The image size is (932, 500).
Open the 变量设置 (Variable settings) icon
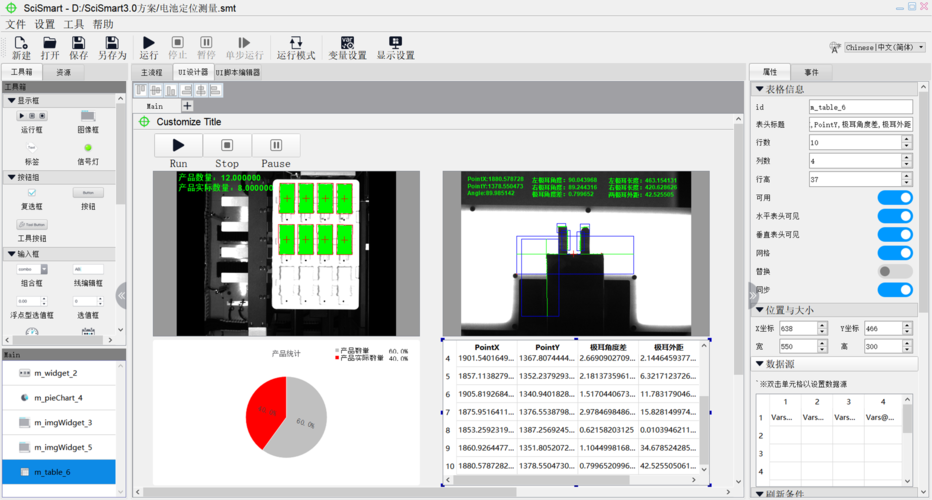point(348,43)
